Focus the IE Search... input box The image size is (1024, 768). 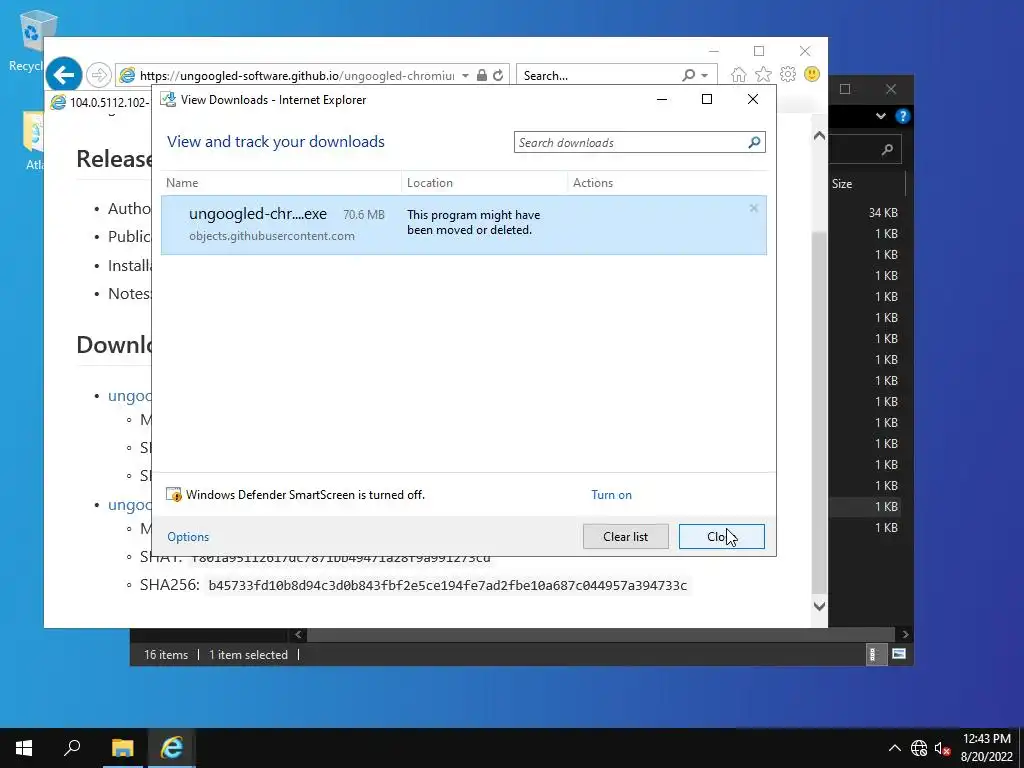pos(600,76)
